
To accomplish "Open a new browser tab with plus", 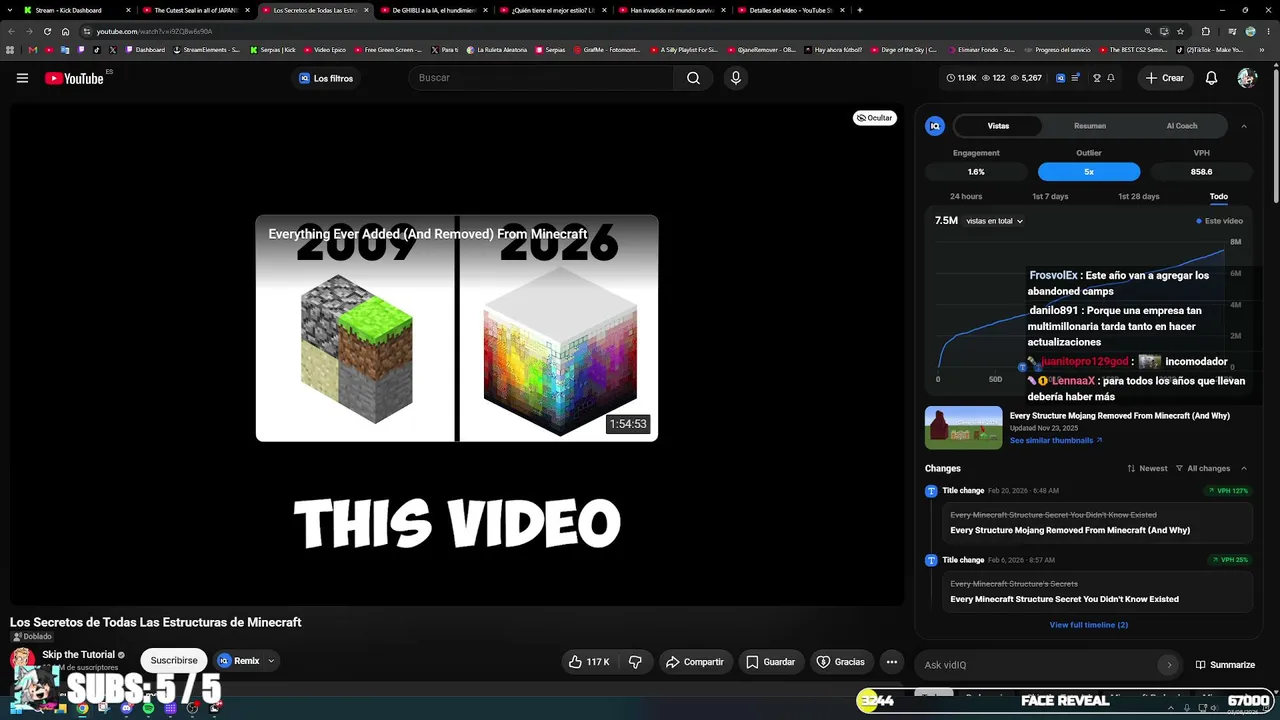I will (860, 10).
